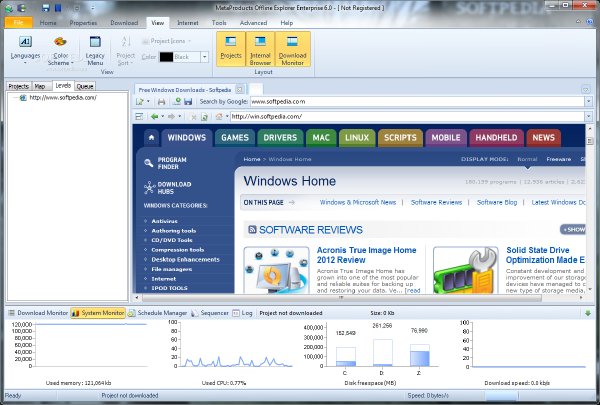Open the Home icon dropdown arrow
Screen dimensions: 600x405
[227, 116]
